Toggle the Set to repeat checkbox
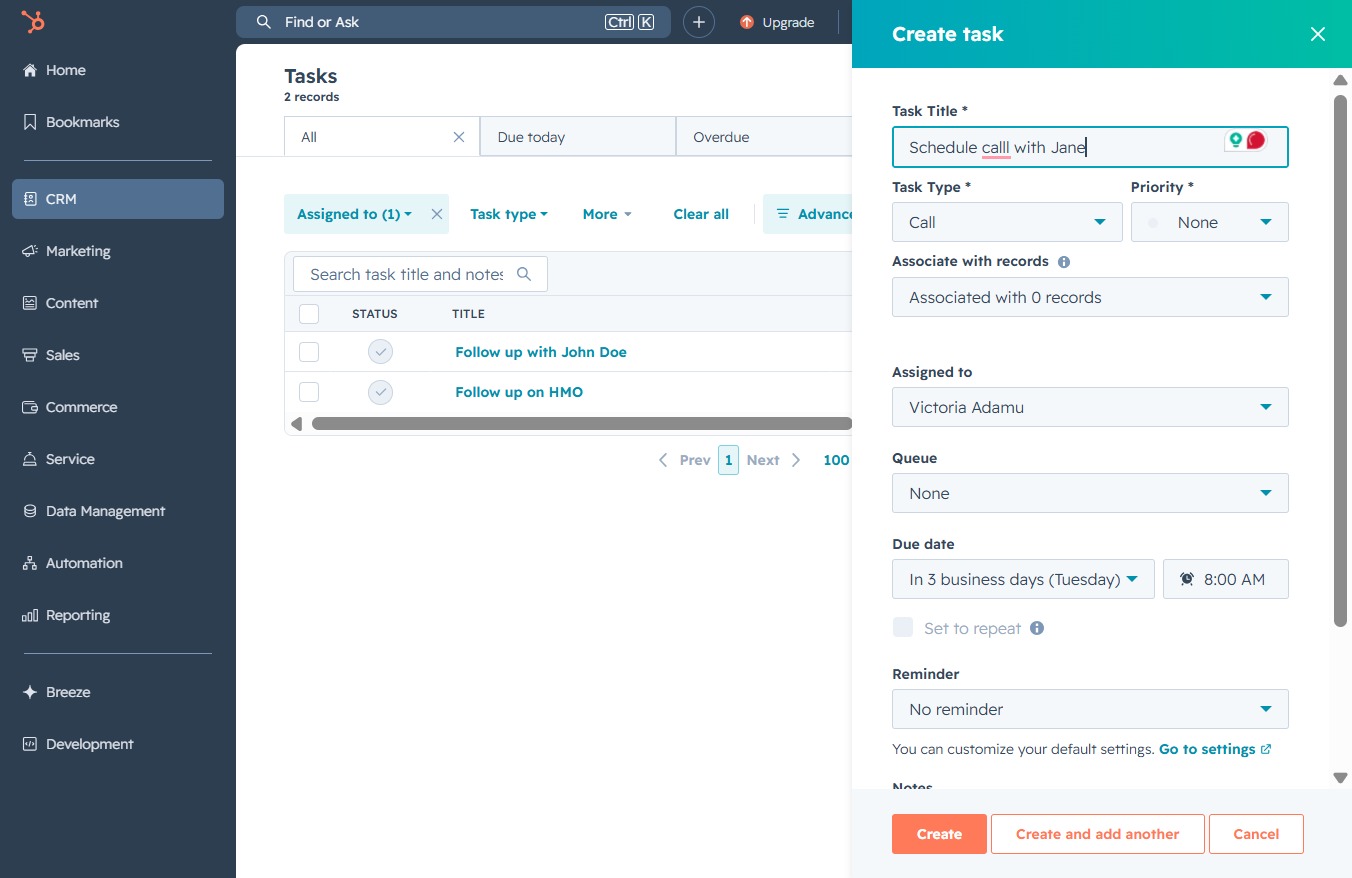 point(903,628)
